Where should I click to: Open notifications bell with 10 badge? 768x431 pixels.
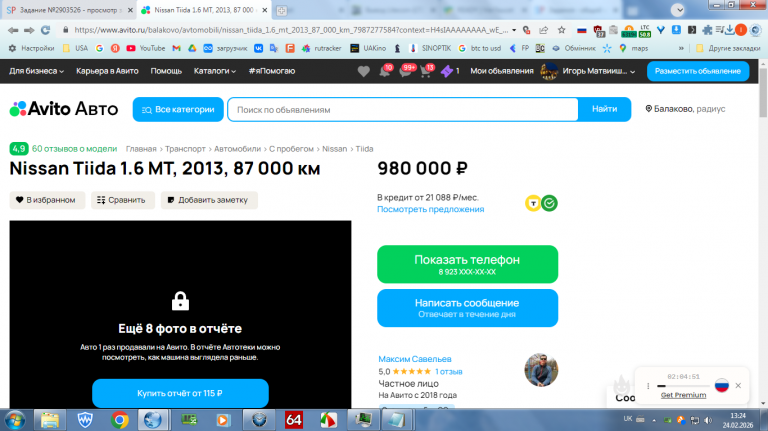(385, 72)
